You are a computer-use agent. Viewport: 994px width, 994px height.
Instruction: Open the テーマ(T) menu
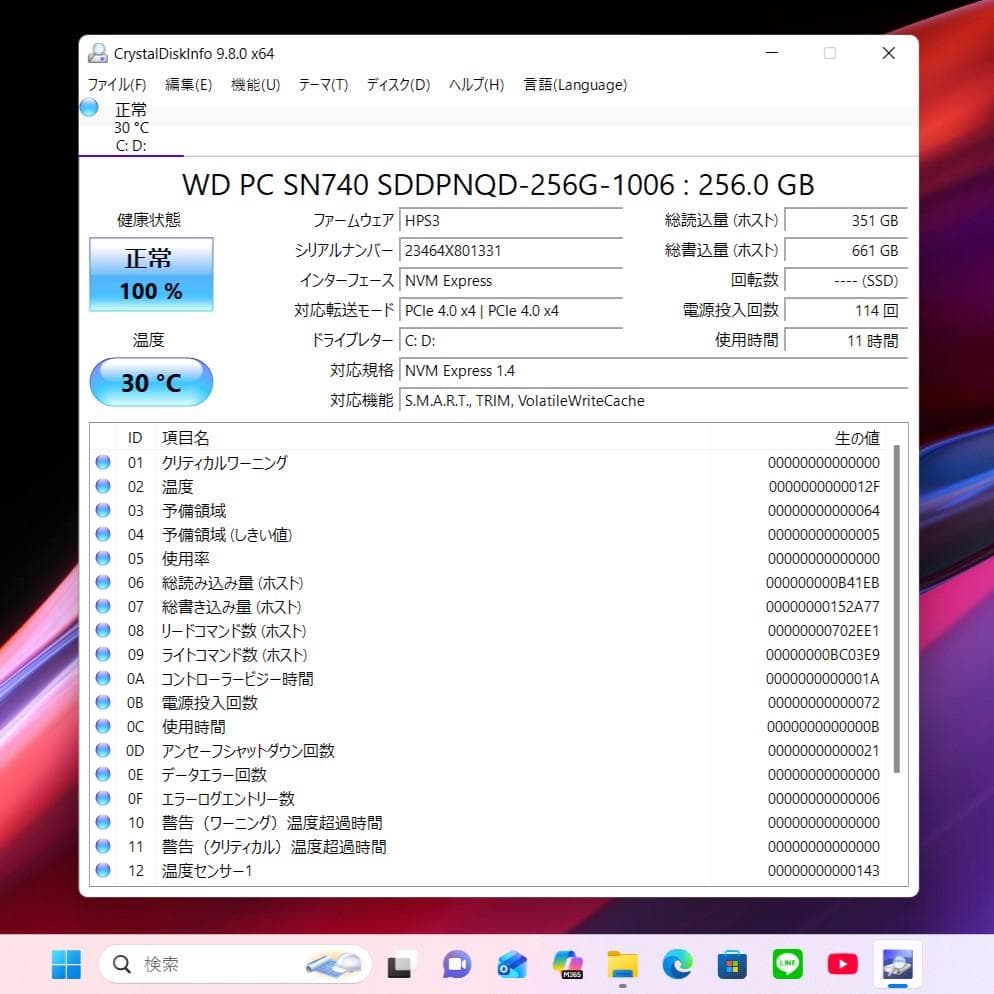323,85
